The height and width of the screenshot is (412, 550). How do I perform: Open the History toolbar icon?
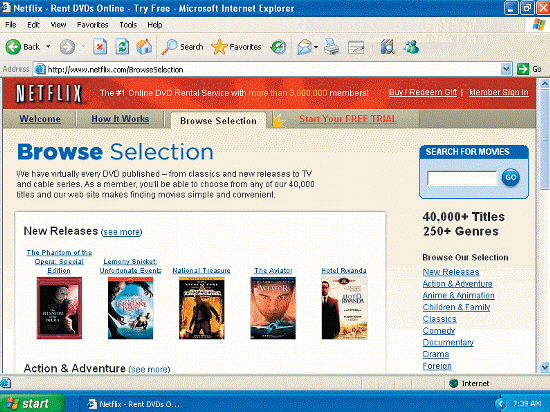[x=279, y=47]
